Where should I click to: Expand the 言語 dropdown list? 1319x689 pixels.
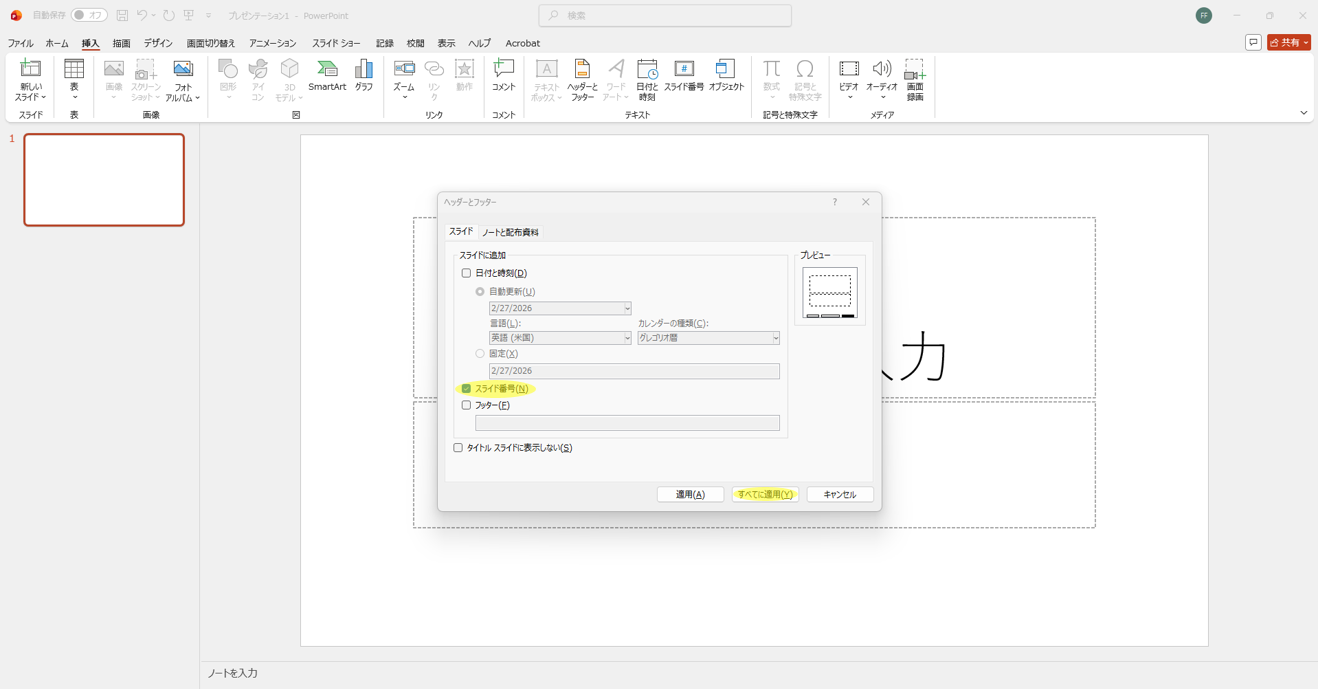(x=627, y=339)
